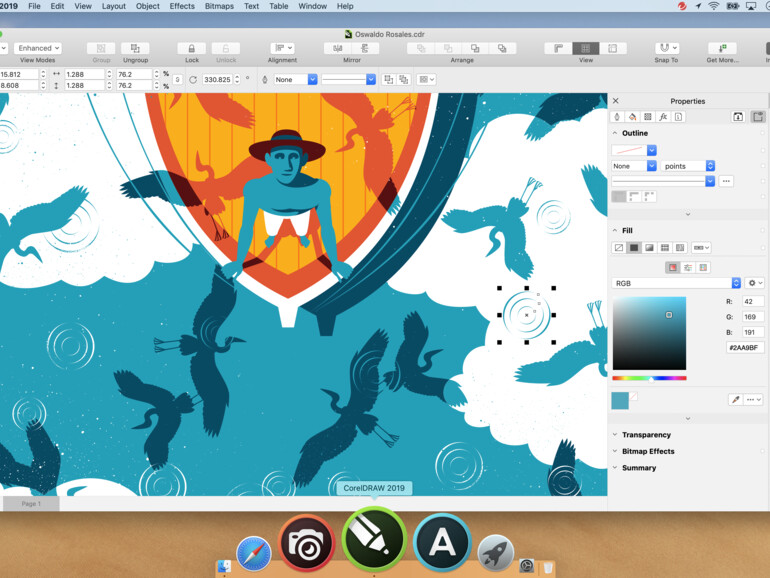The height and width of the screenshot is (578, 770).
Task: Expand the Bitmap Effects section
Action: (x=615, y=451)
